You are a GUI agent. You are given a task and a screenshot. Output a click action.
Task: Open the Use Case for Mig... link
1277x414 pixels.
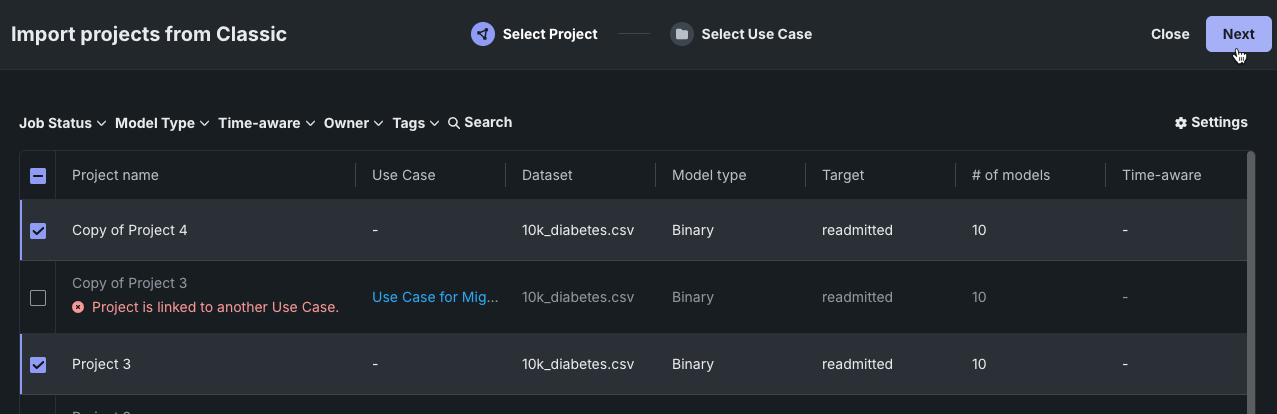(x=435, y=297)
